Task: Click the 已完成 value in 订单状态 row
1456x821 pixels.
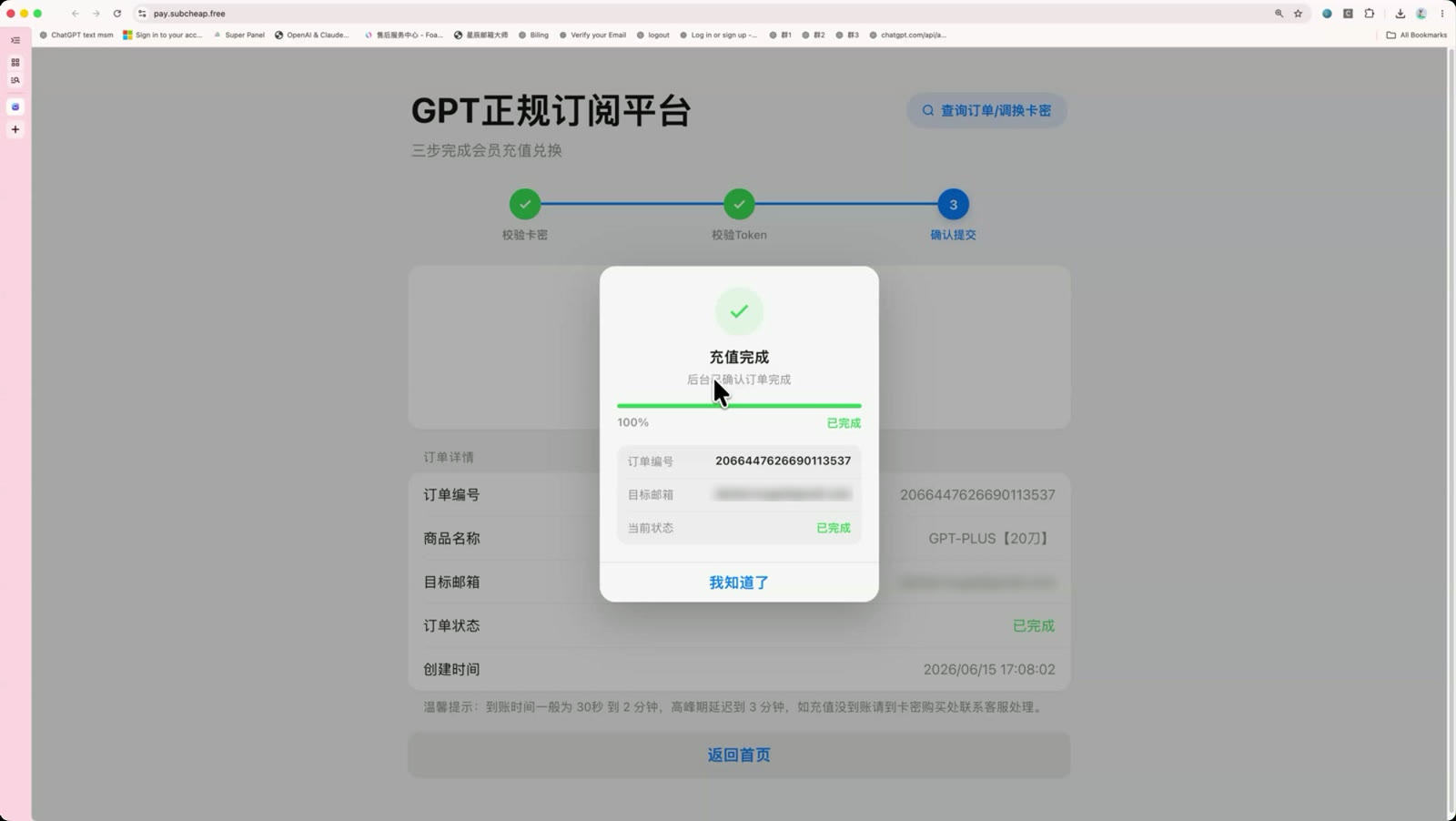Action: pyautogui.click(x=1034, y=625)
